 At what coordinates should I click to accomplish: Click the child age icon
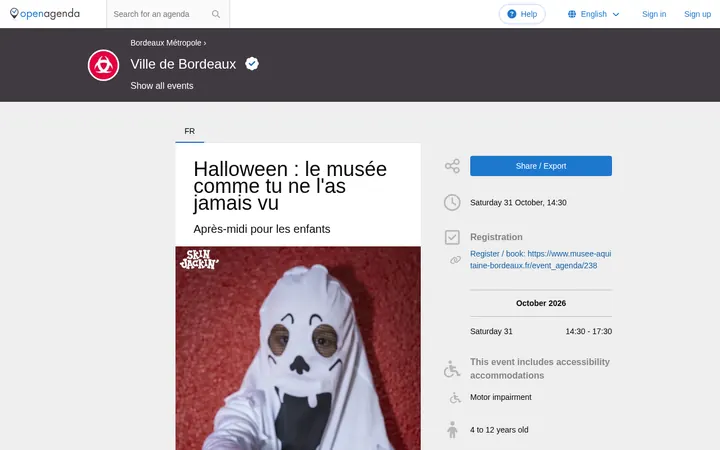tap(452, 430)
